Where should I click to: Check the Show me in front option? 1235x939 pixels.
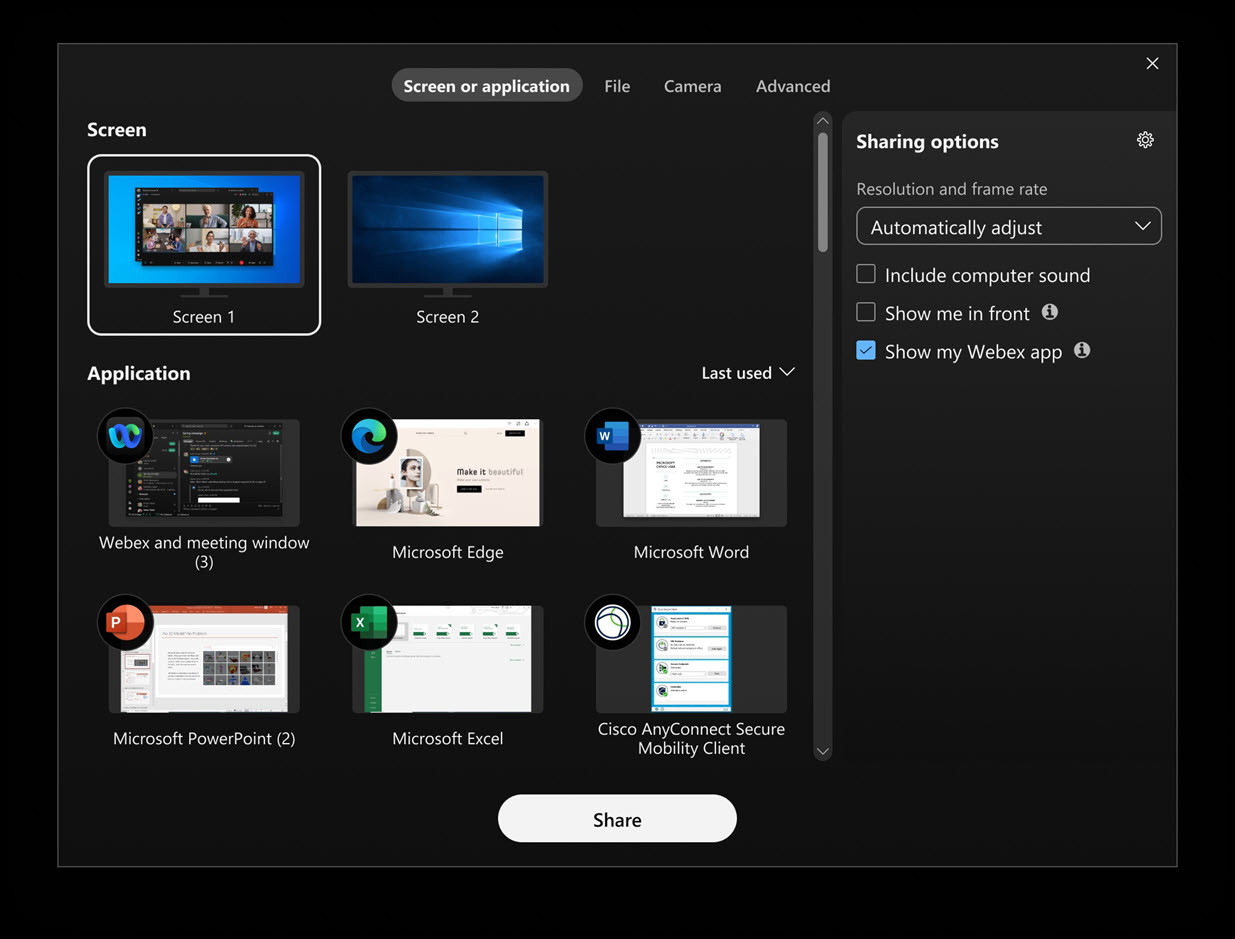[x=866, y=312]
